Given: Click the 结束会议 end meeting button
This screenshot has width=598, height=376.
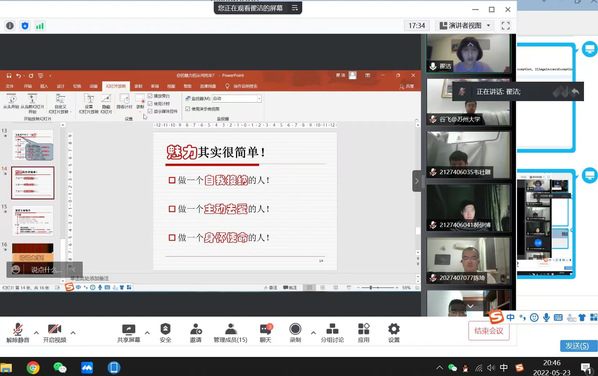Looking at the screenshot, I should coord(489,331).
